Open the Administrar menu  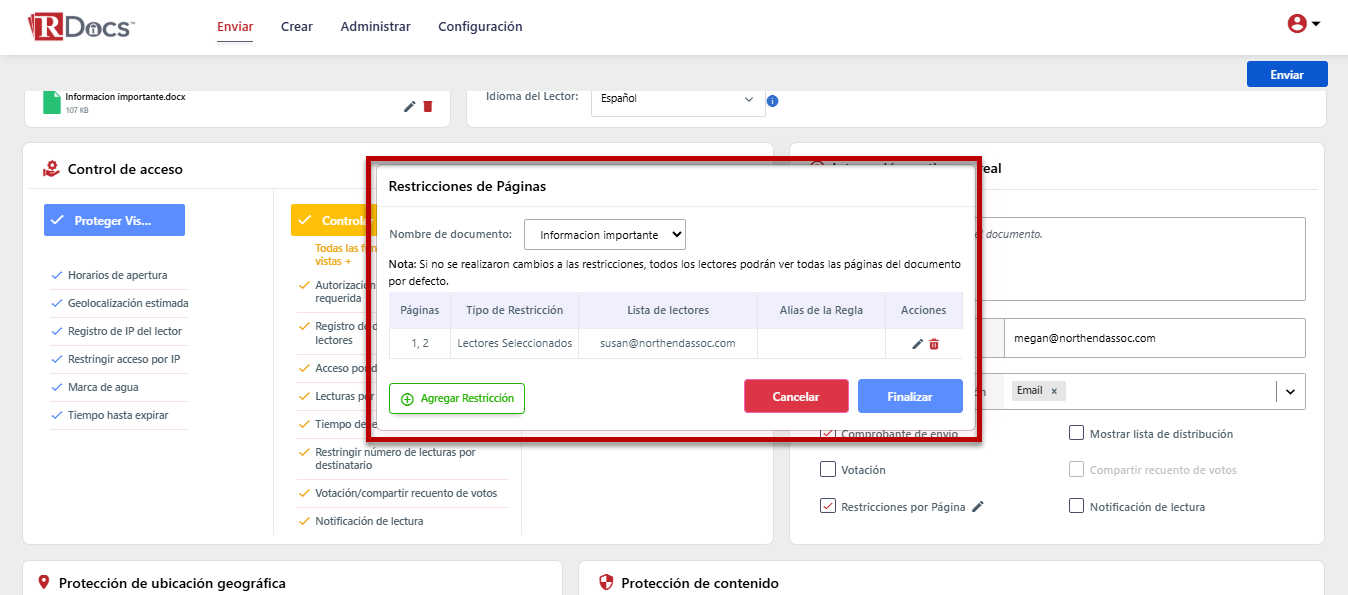[x=375, y=27]
